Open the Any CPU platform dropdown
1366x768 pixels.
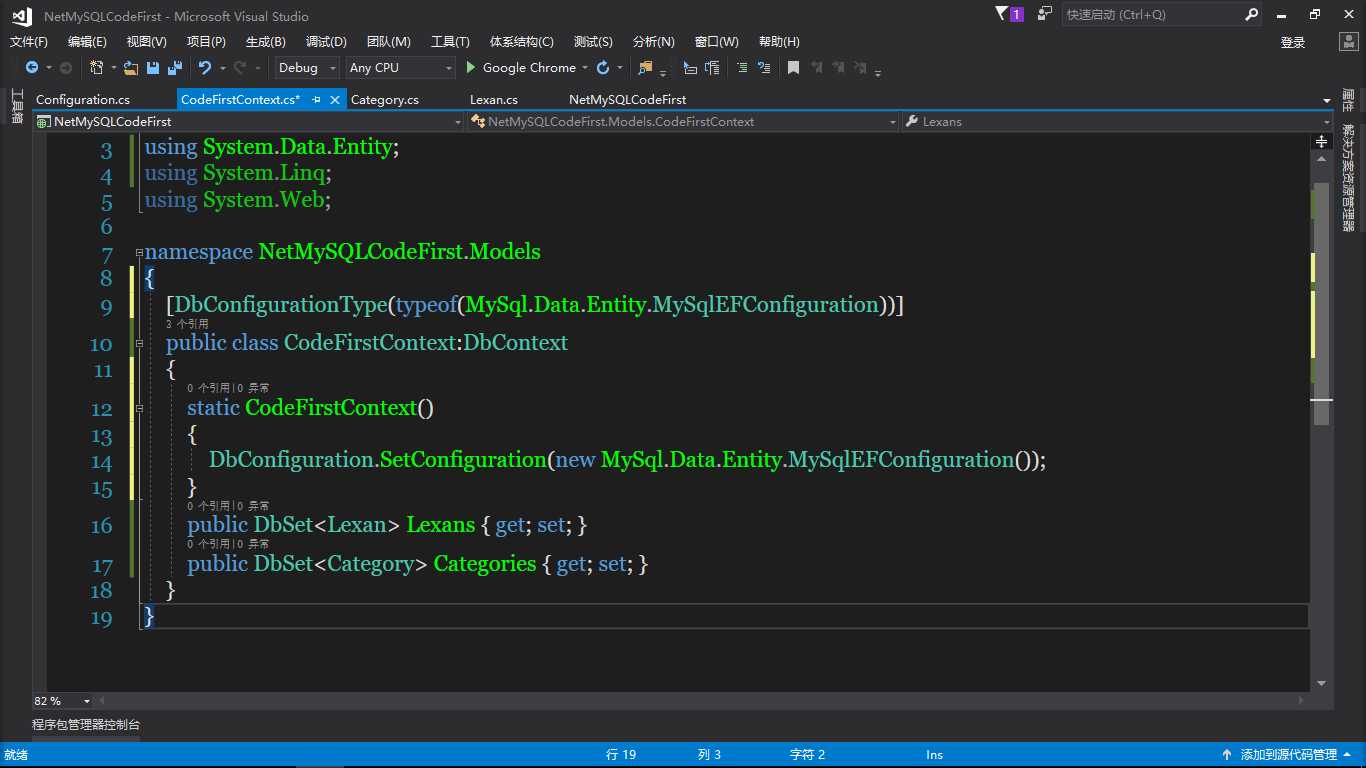(x=400, y=68)
